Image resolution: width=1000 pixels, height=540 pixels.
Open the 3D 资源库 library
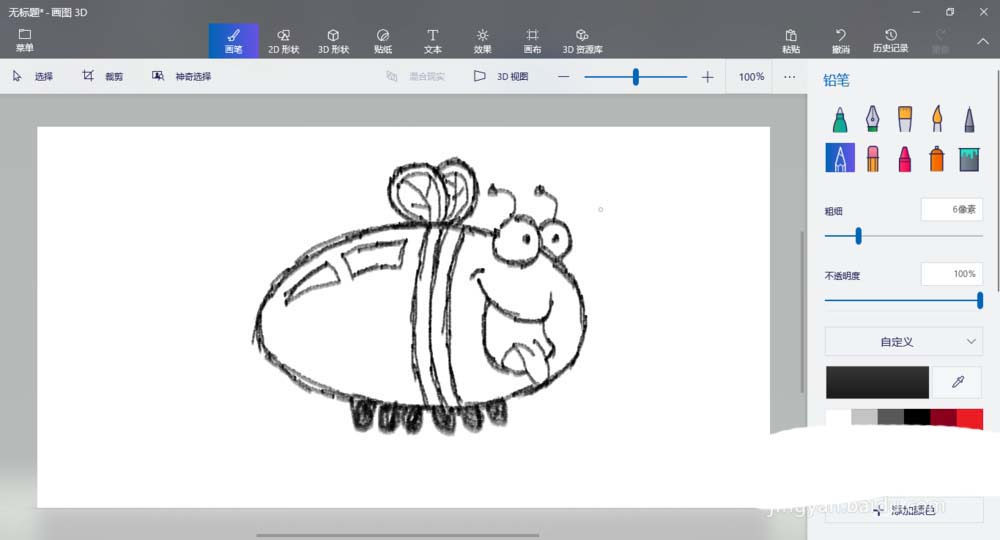tap(582, 41)
